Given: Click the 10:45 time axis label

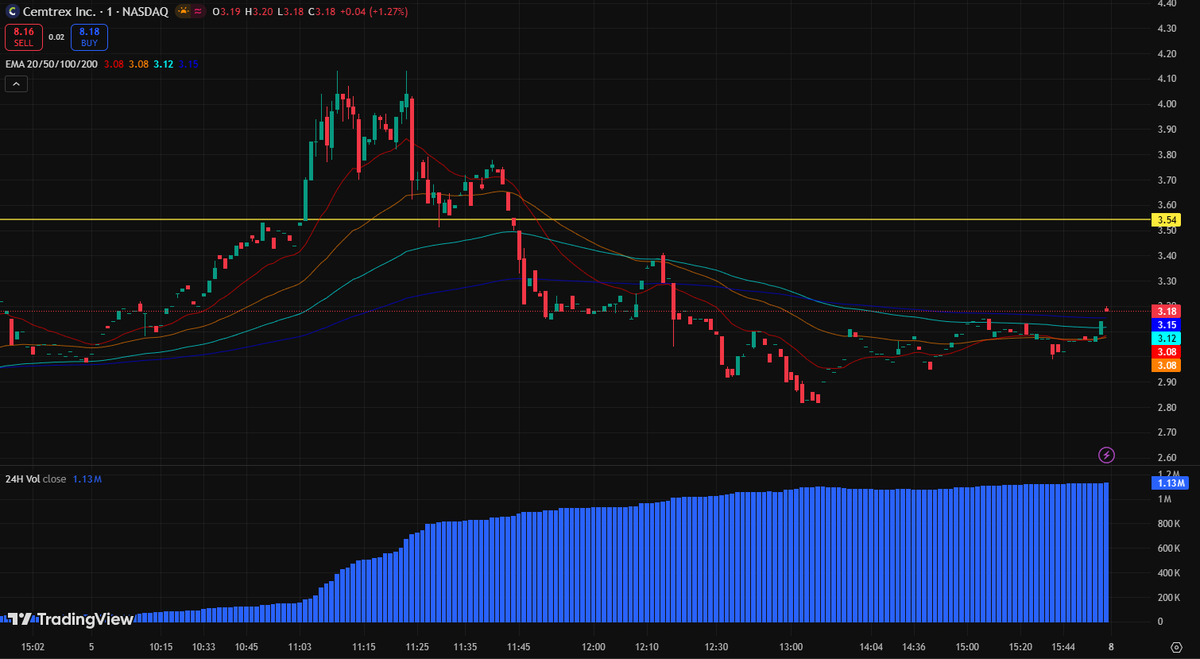Looking at the screenshot, I should click(x=248, y=646).
